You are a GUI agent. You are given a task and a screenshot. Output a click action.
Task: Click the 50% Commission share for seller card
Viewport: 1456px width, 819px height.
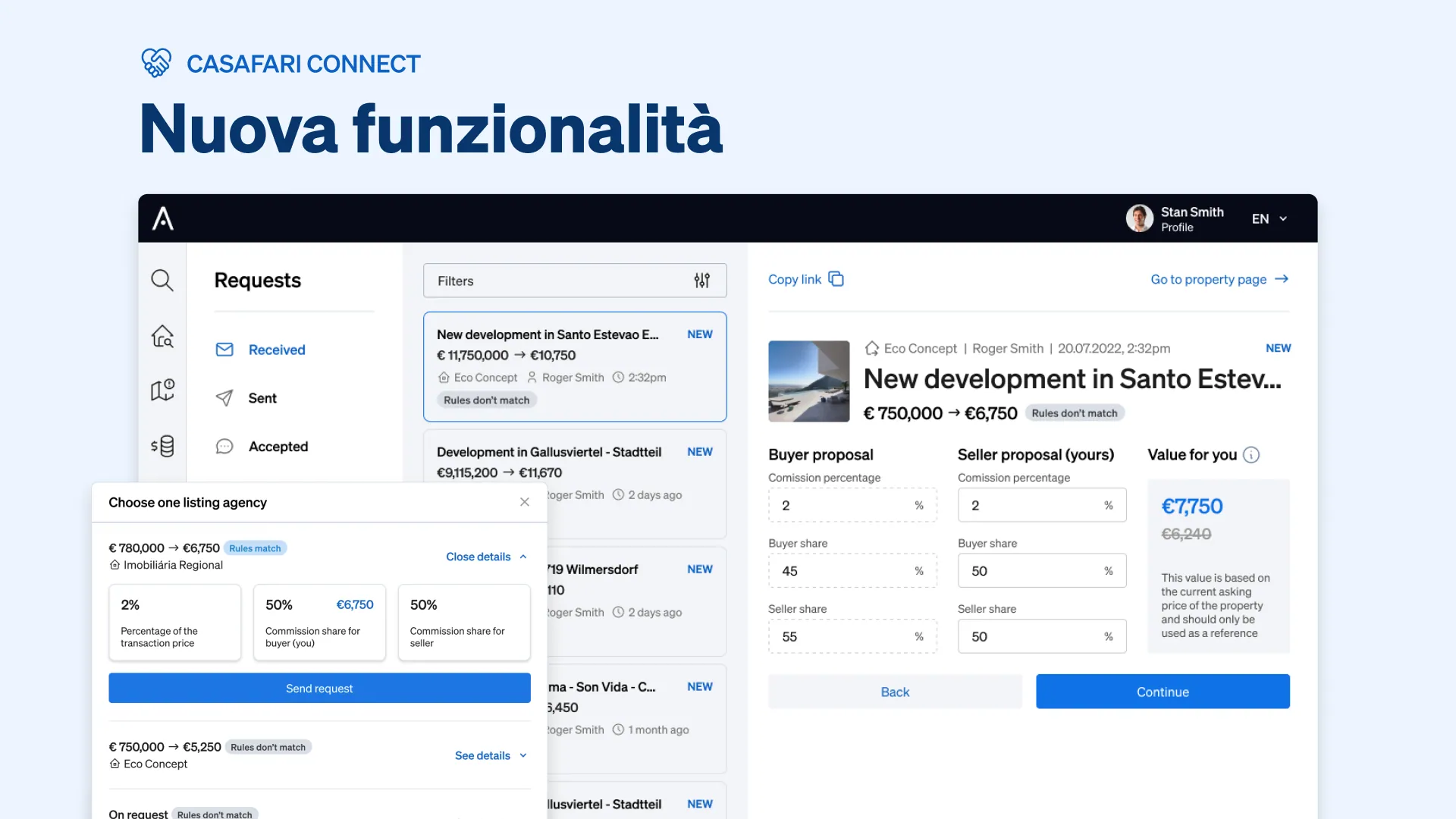click(x=464, y=623)
